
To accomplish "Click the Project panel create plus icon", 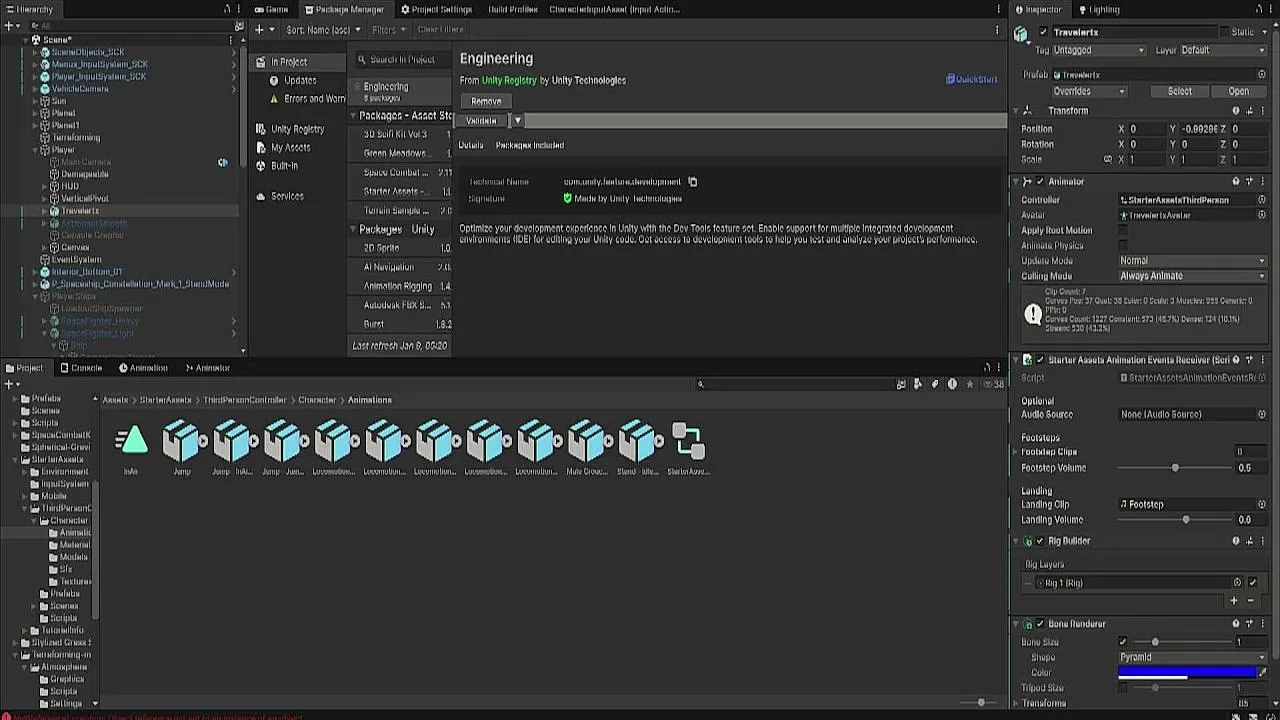I will 10,384.
